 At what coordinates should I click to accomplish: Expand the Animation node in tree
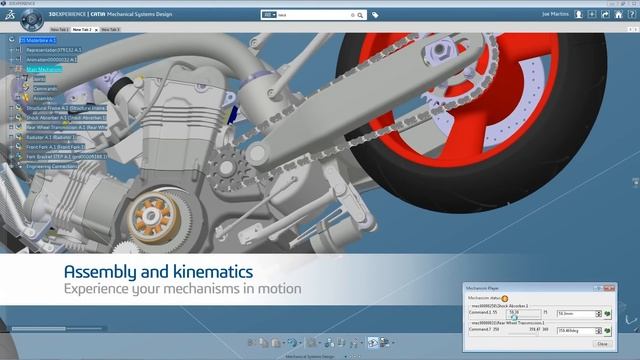click(x=11, y=60)
